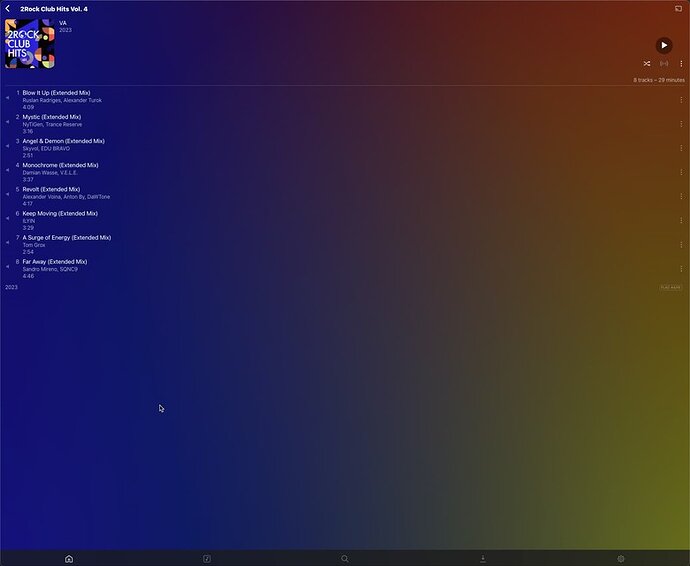
Task: Open the Search tab
Action: [x=345, y=559]
